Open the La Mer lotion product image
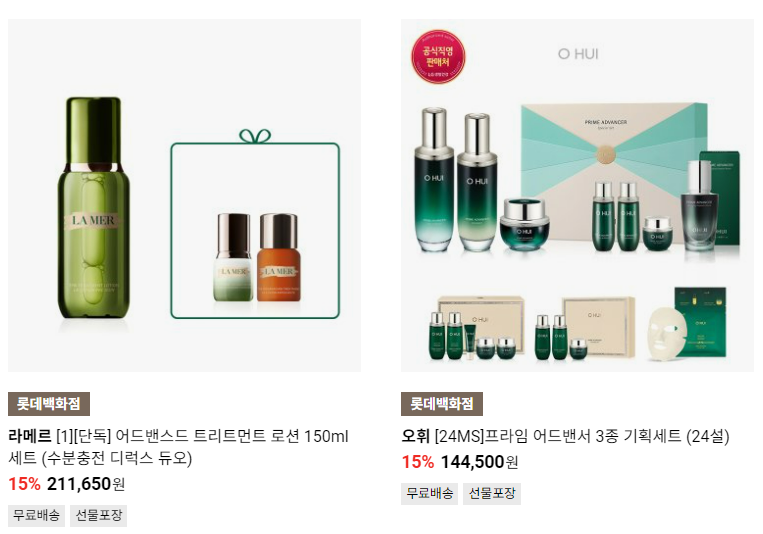Screen dimensions: 763x534 pos(184,195)
